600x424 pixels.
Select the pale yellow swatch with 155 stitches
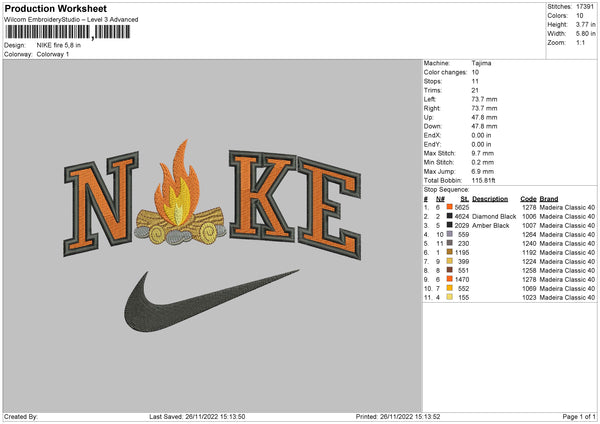click(x=450, y=297)
